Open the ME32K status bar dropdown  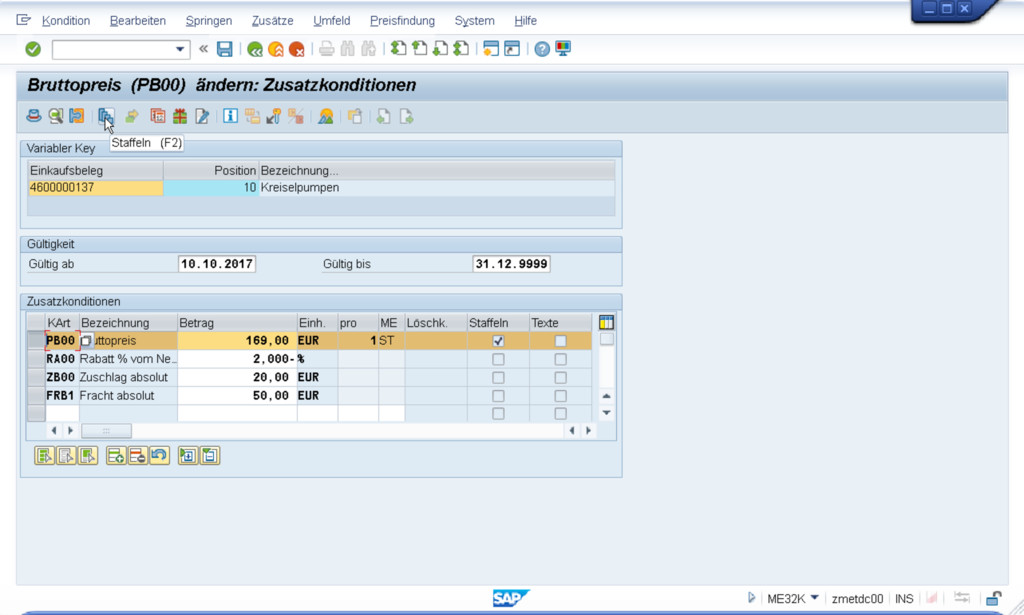point(814,598)
